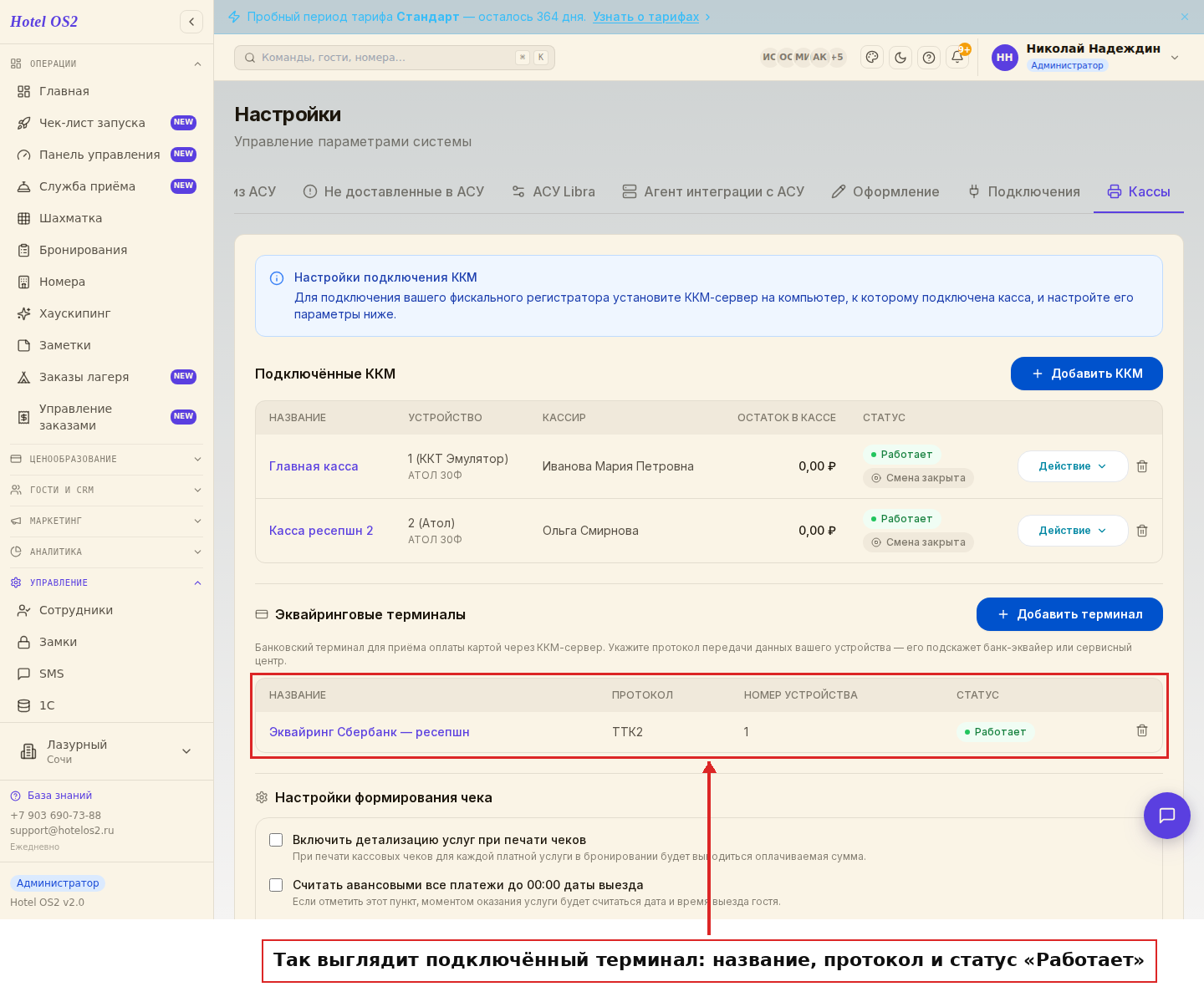Open Хаускипинг
This screenshot has height=1002, width=1204.
[107, 313]
